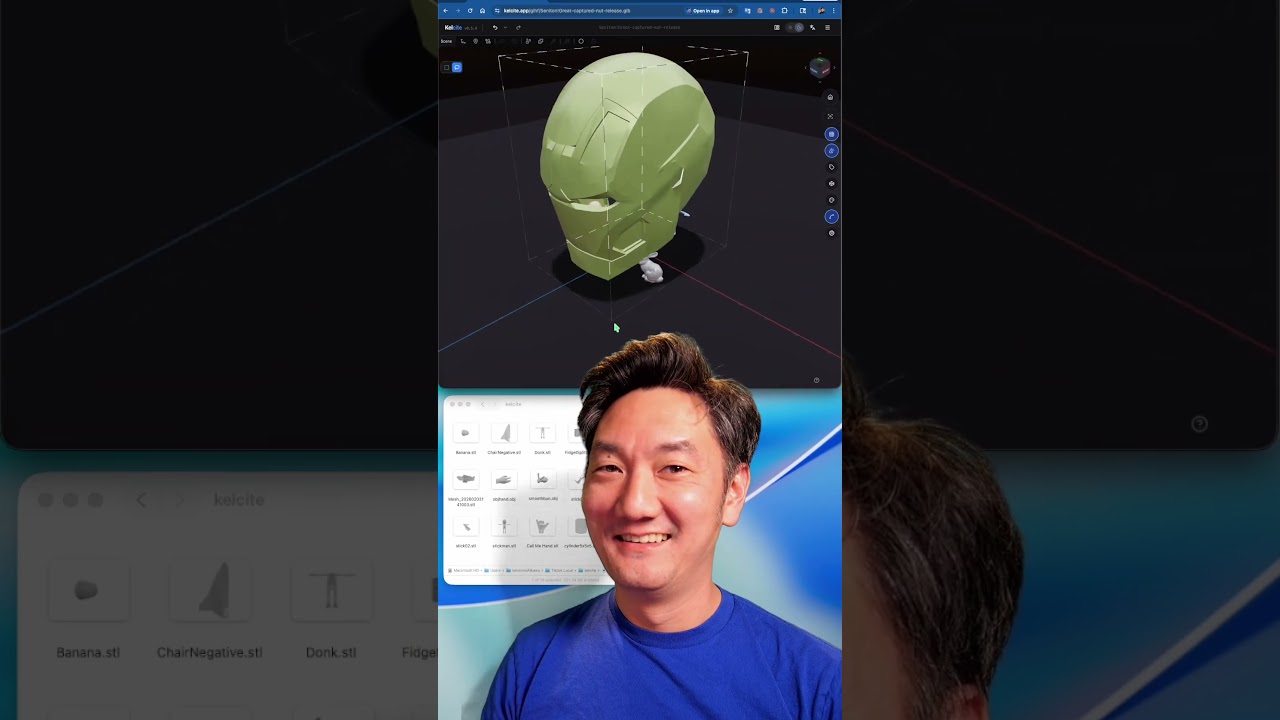This screenshot has width=1280, height=720.
Task: Select the Mesh .stl file in Finder
Action: [465, 488]
